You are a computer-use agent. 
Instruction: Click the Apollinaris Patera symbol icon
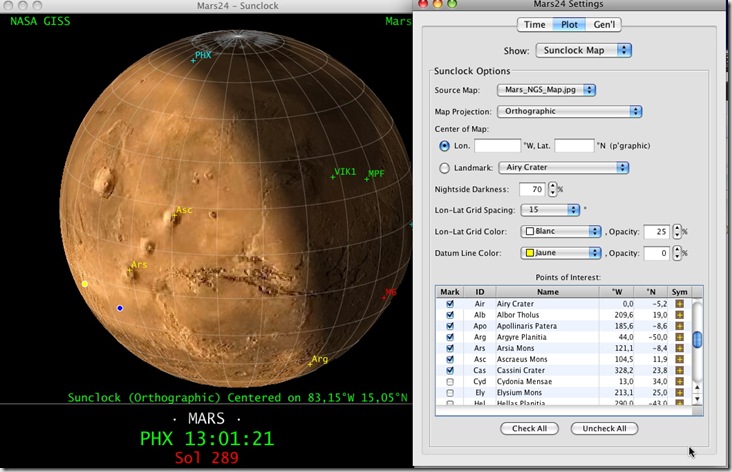679,326
